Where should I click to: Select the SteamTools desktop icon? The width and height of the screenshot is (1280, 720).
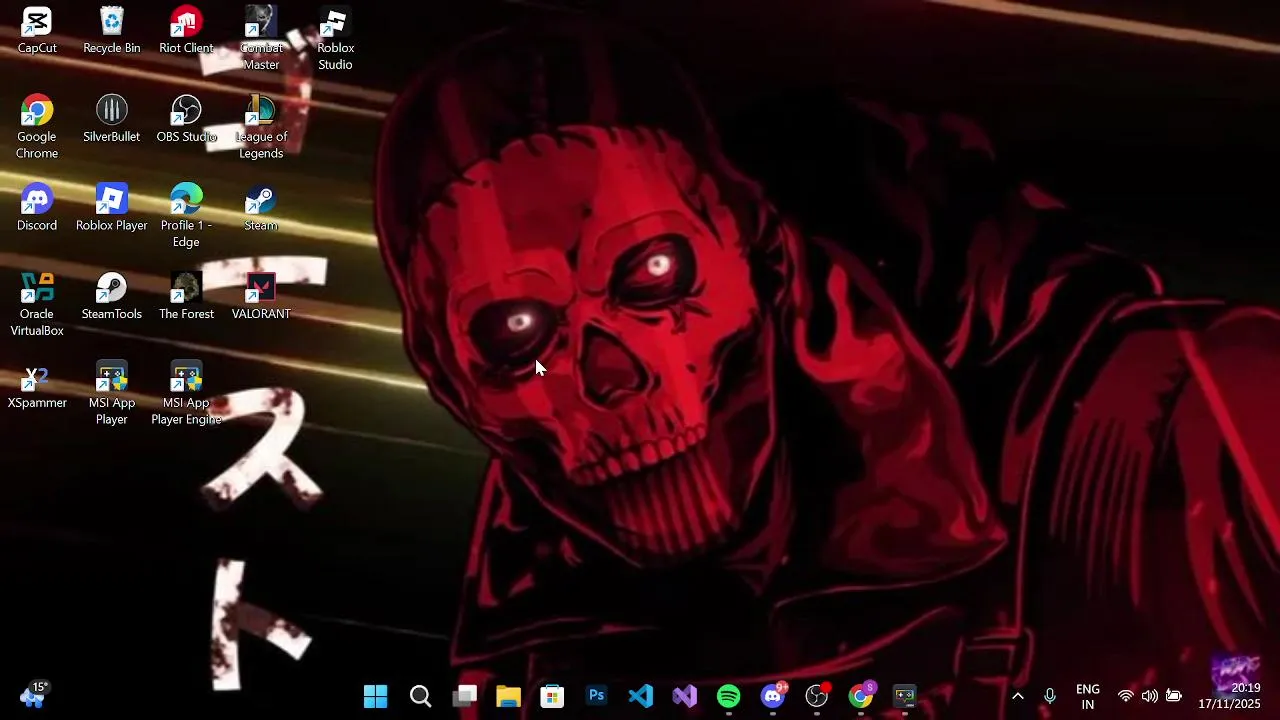pos(112,296)
